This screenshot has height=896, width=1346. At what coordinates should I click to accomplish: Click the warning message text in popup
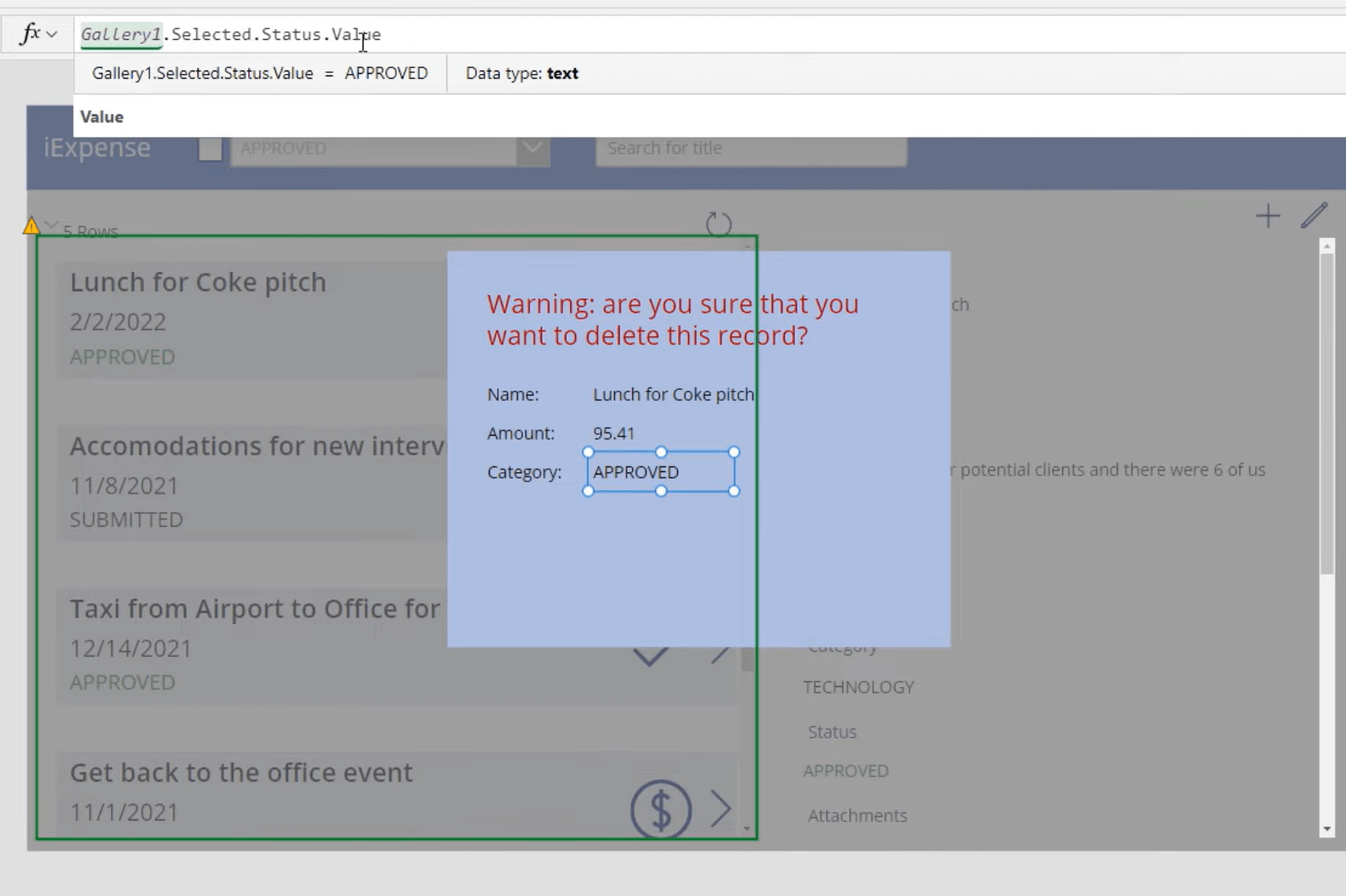pos(672,319)
